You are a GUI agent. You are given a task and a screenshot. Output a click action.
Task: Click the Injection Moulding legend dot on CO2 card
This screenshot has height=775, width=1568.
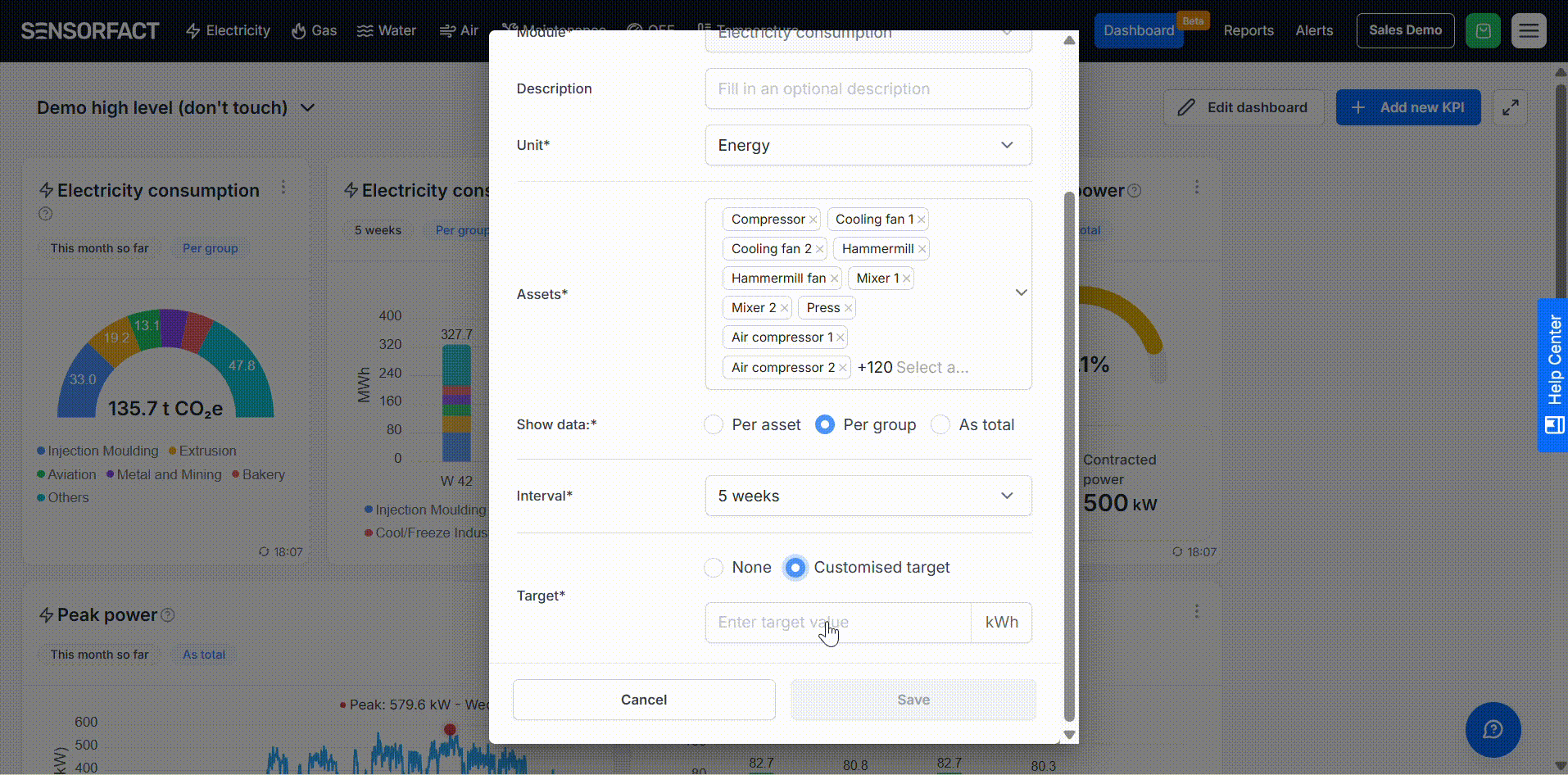pyautogui.click(x=41, y=451)
